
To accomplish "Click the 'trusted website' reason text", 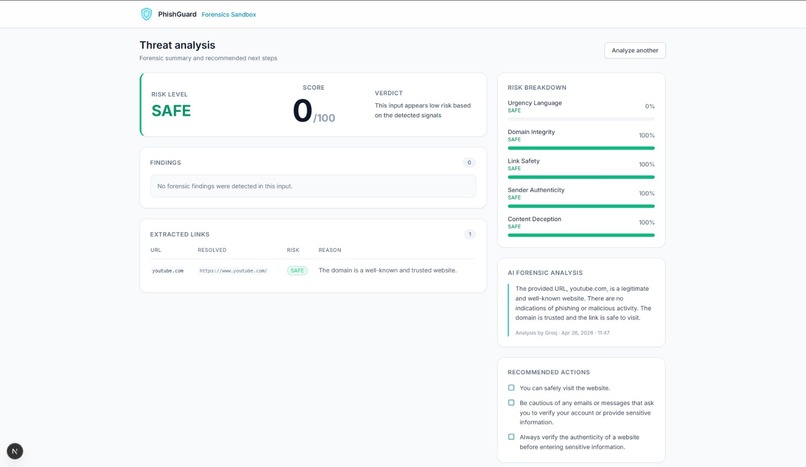I will (388, 270).
